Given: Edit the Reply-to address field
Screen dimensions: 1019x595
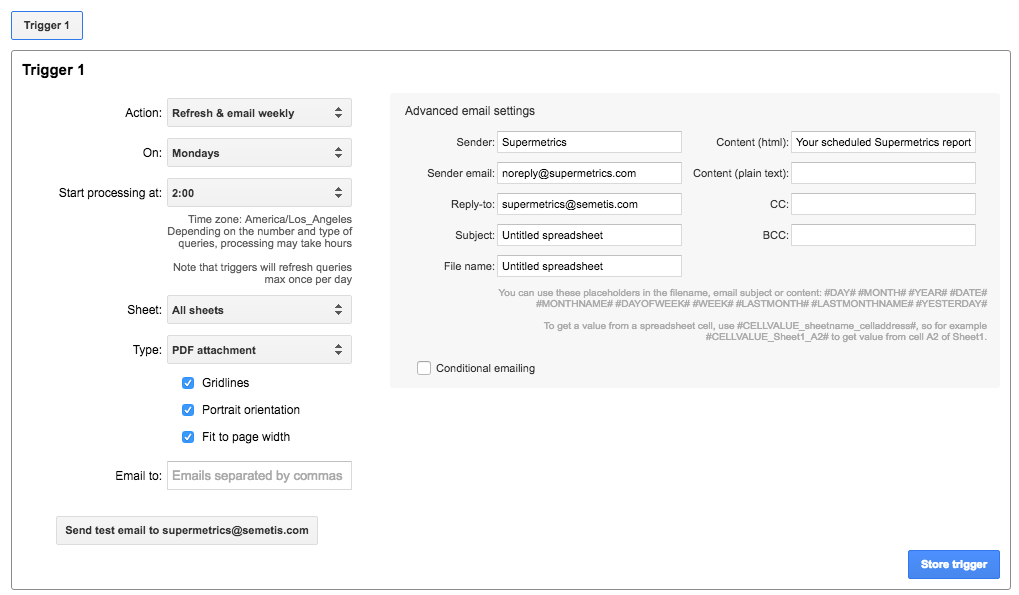Looking at the screenshot, I should tap(589, 204).
